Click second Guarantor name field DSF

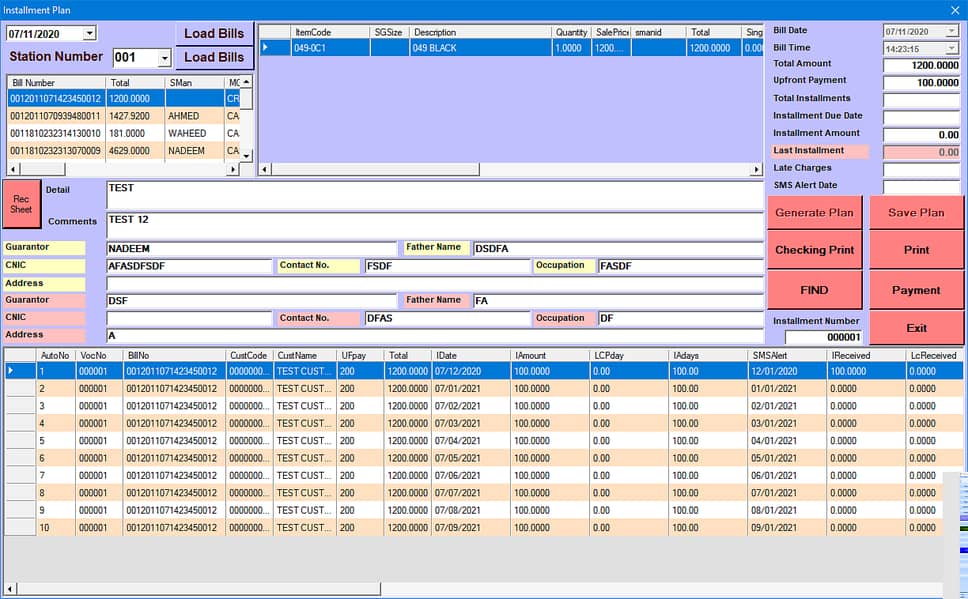point(251,301)
